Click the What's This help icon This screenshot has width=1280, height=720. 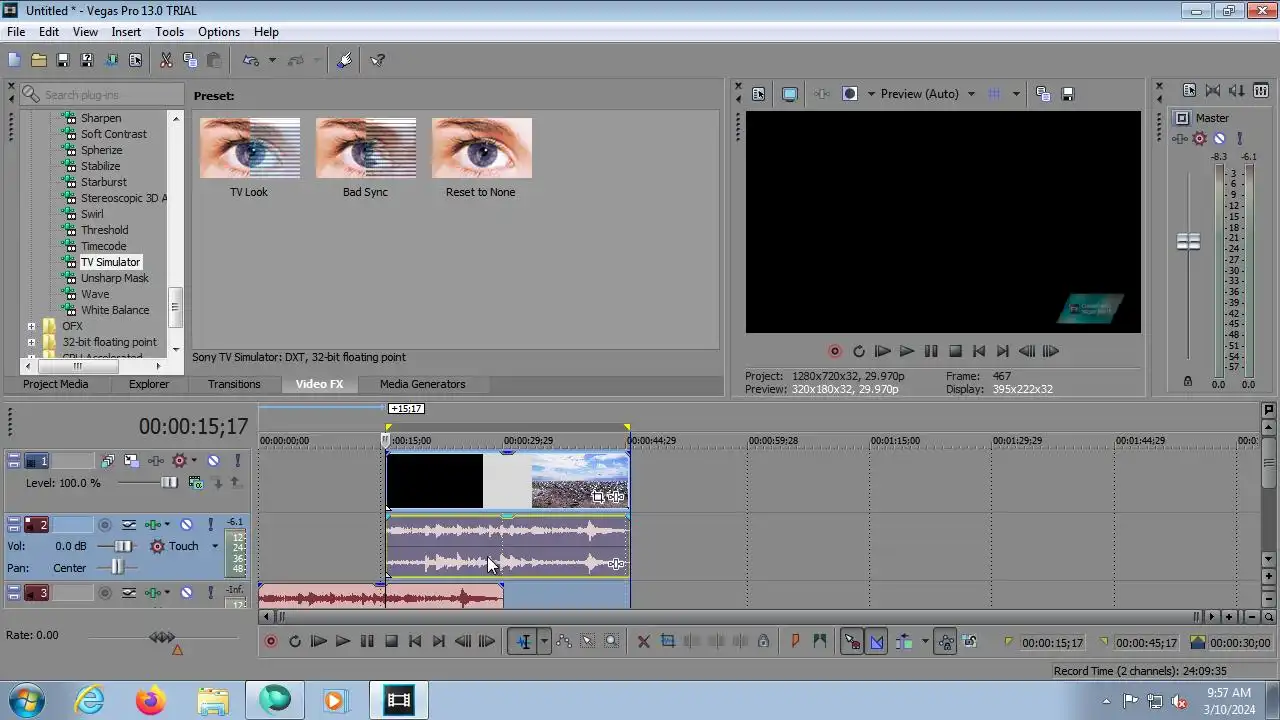(378, 60)
